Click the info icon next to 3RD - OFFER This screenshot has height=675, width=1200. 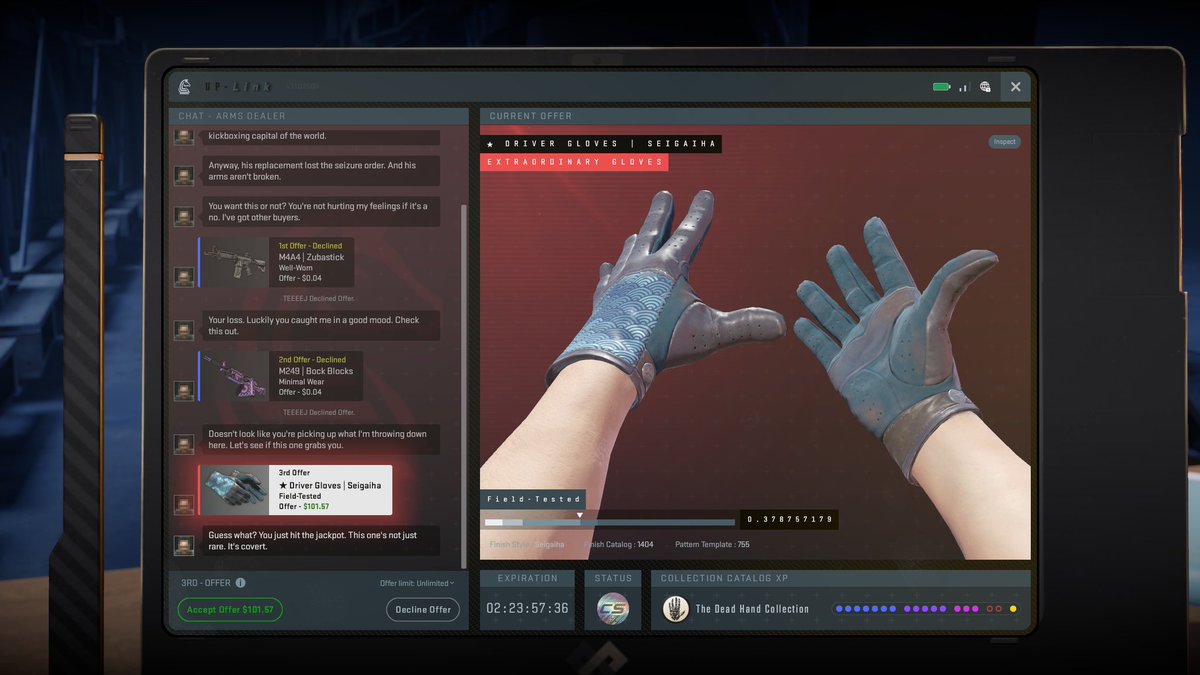pyautogui.click(x=240, y=583)
